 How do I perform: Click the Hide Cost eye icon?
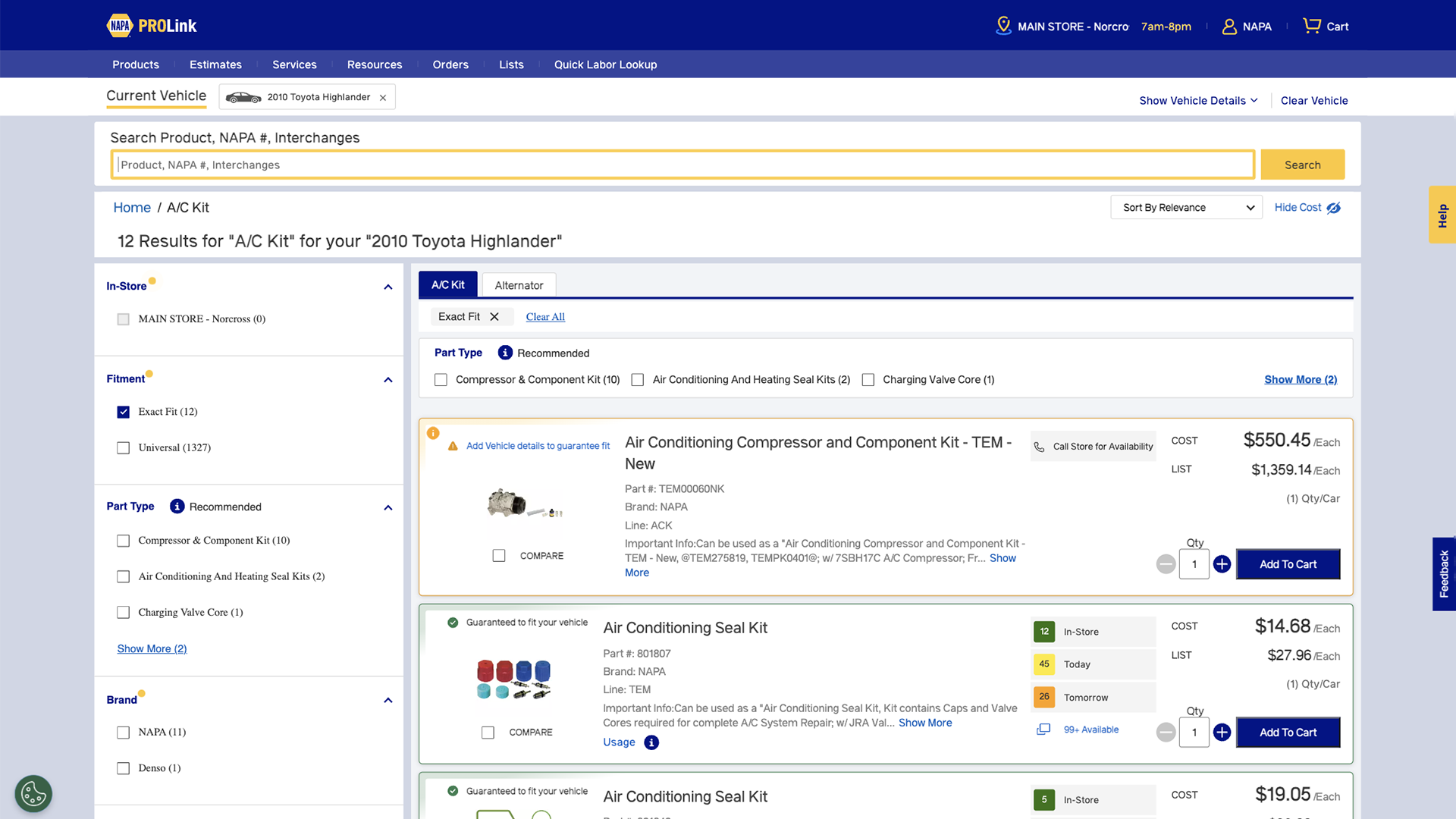[1333, 208]
